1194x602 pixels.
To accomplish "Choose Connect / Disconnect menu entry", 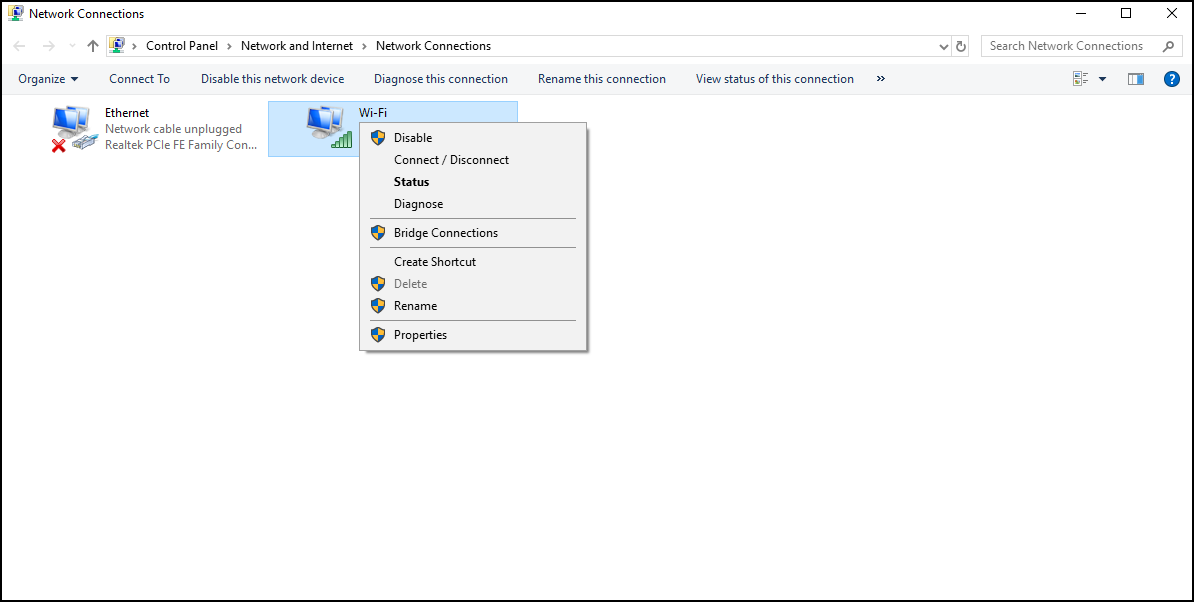I will 473,160.
